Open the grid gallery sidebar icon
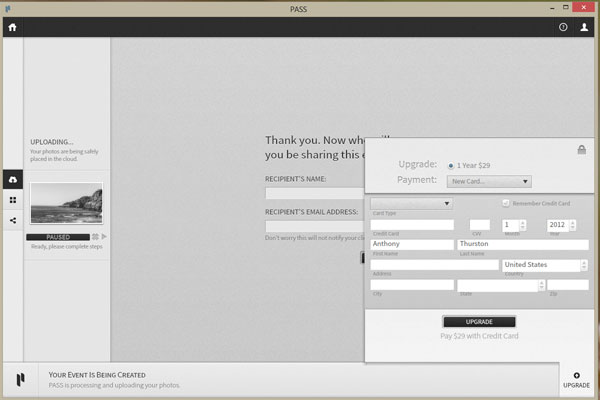The image size is (600, 400). click(13, 200)
